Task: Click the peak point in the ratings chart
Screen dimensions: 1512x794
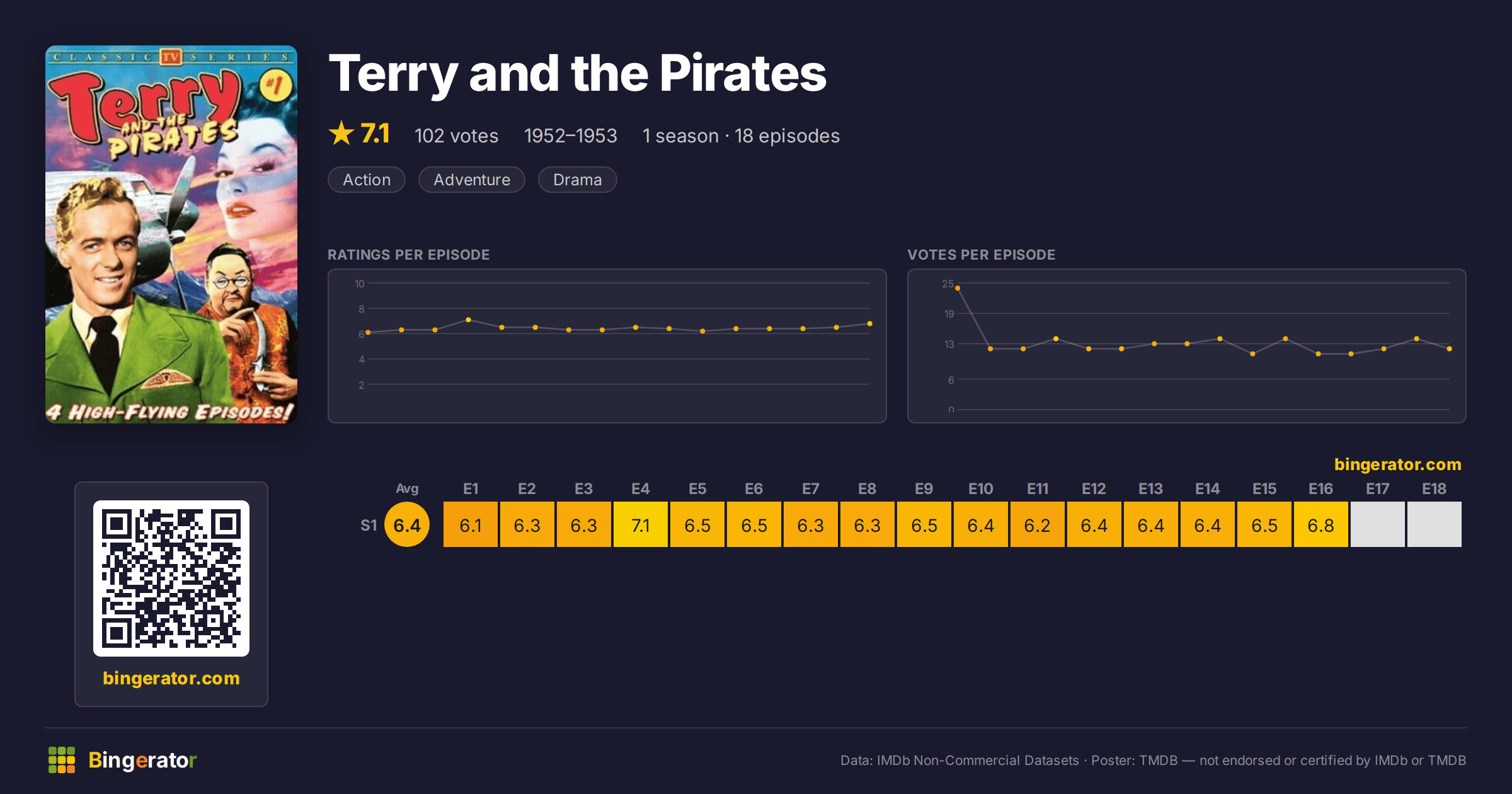Action: [468, 320]
